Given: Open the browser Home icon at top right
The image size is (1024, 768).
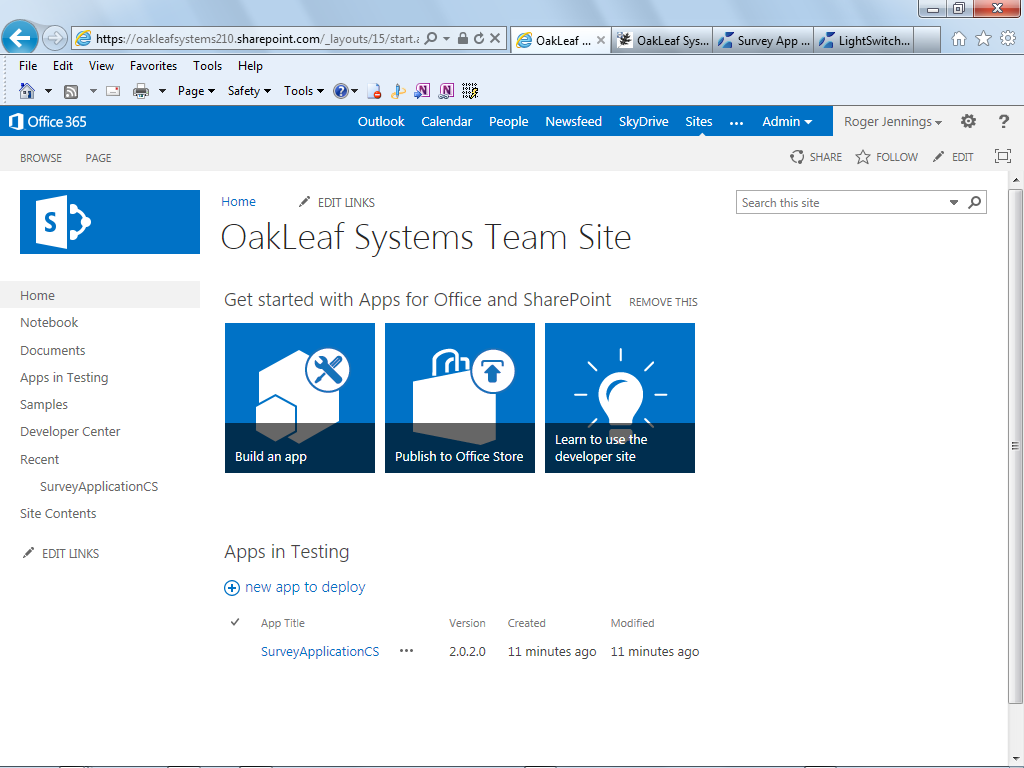Looking at the screenshot, I should (959, 39).
